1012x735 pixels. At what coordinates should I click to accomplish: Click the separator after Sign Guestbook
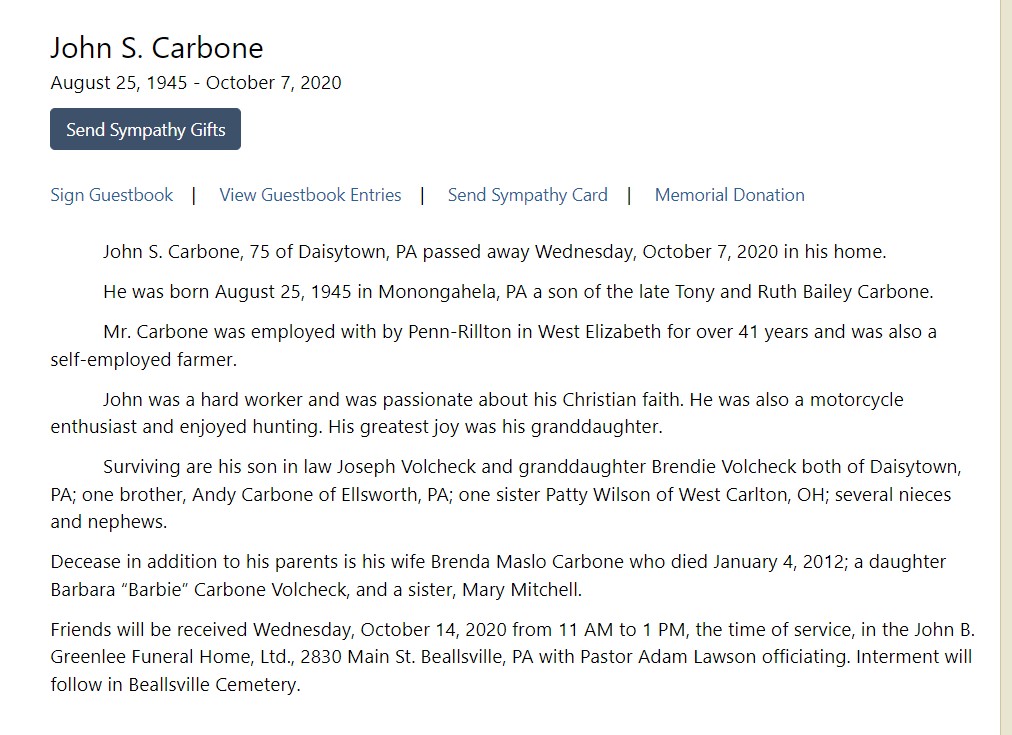(194, 195)
